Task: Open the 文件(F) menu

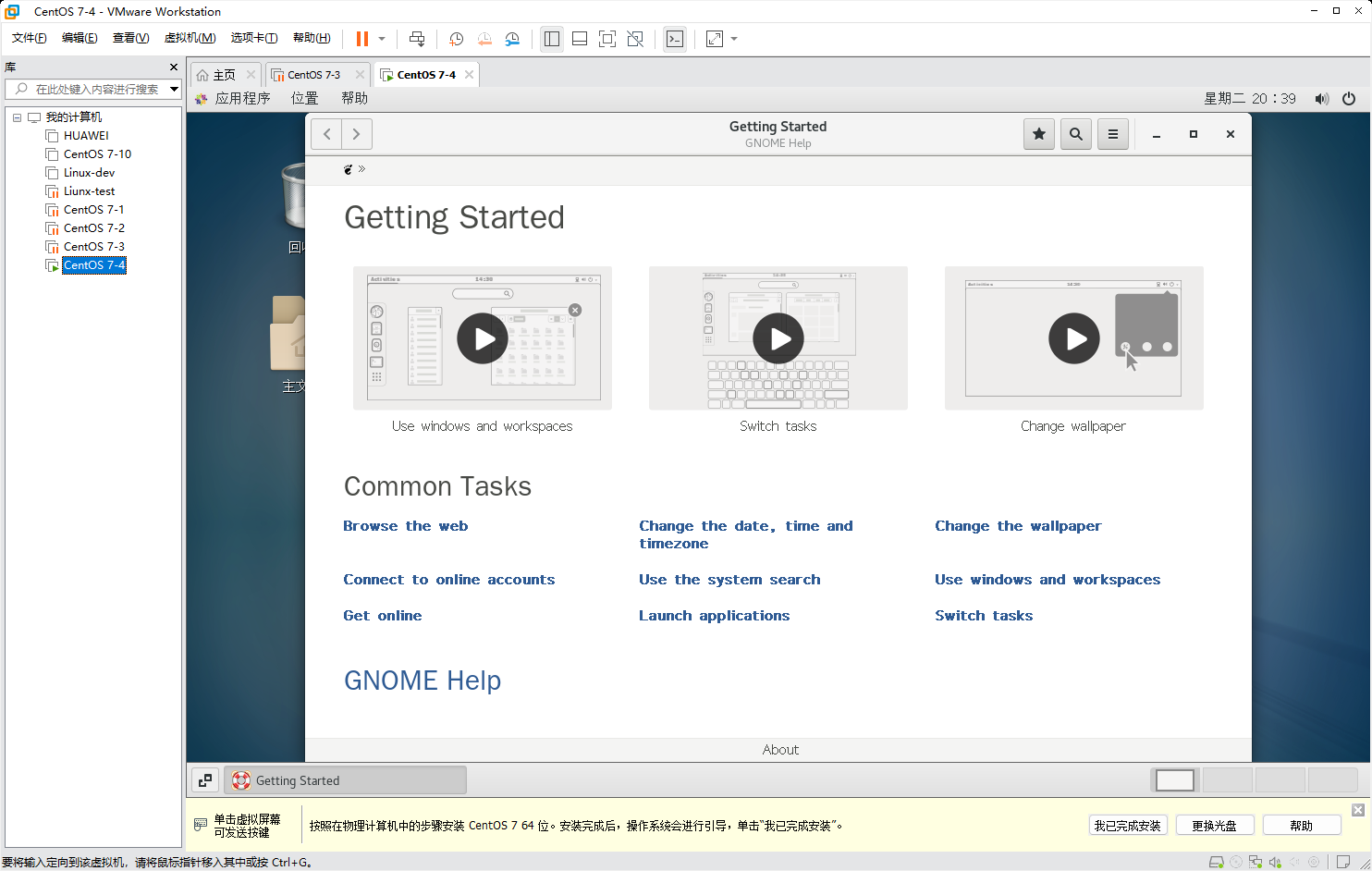Action: [x=29, y=38]
